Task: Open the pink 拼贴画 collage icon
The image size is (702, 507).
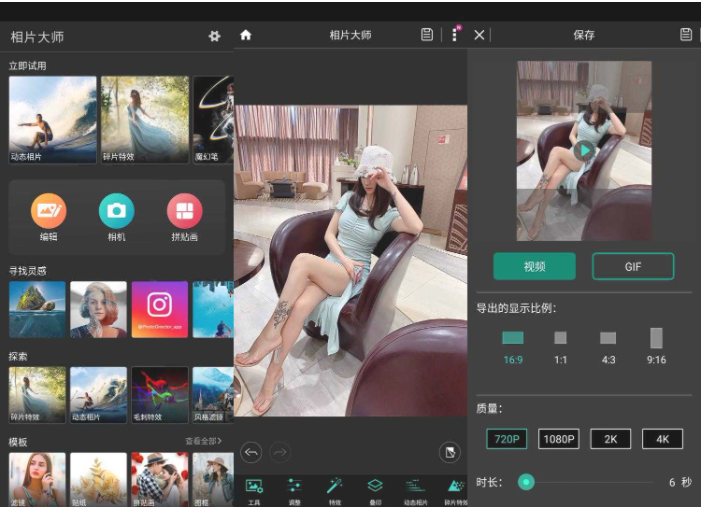Action: point(184,211)
